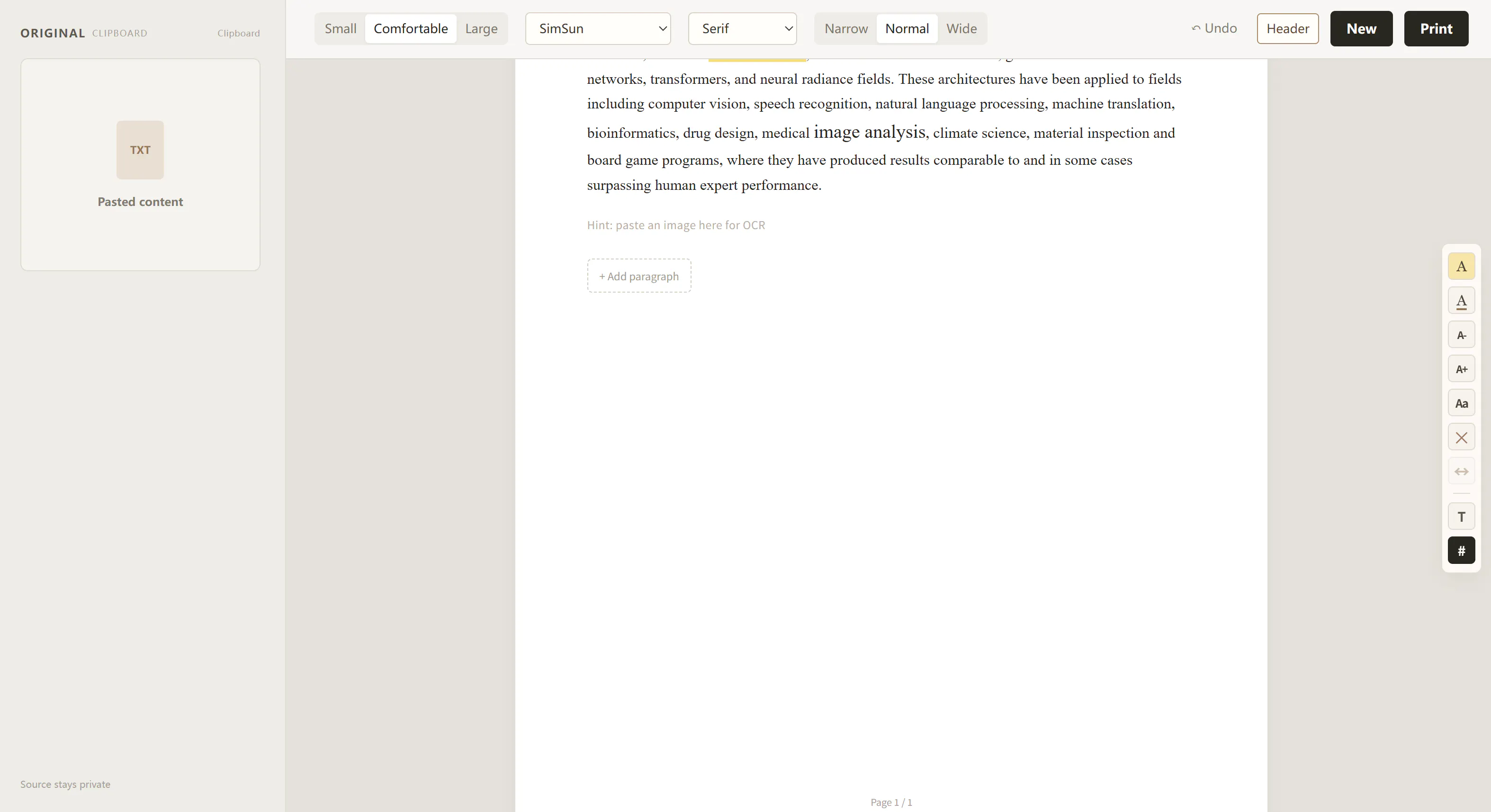Click the Header button
Viewport: 1491px width, 812px height.
pos(1287,28)
